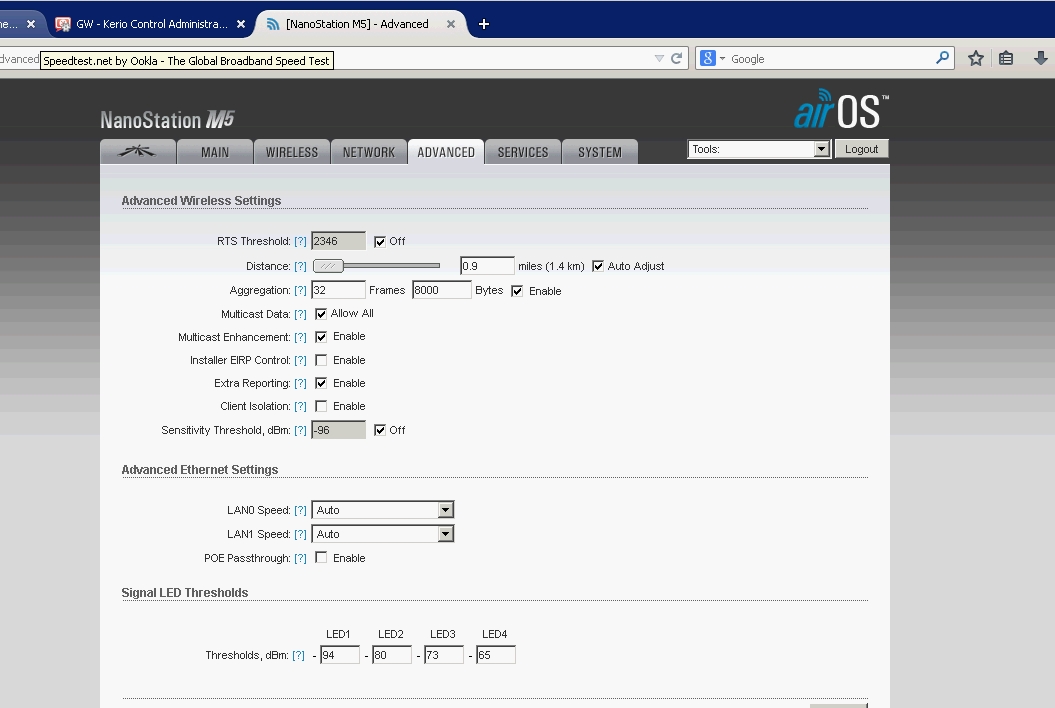Open help for Multicast Data
Image resolution: width=1055 pixels, height=708 pixels.
(300, 314)
